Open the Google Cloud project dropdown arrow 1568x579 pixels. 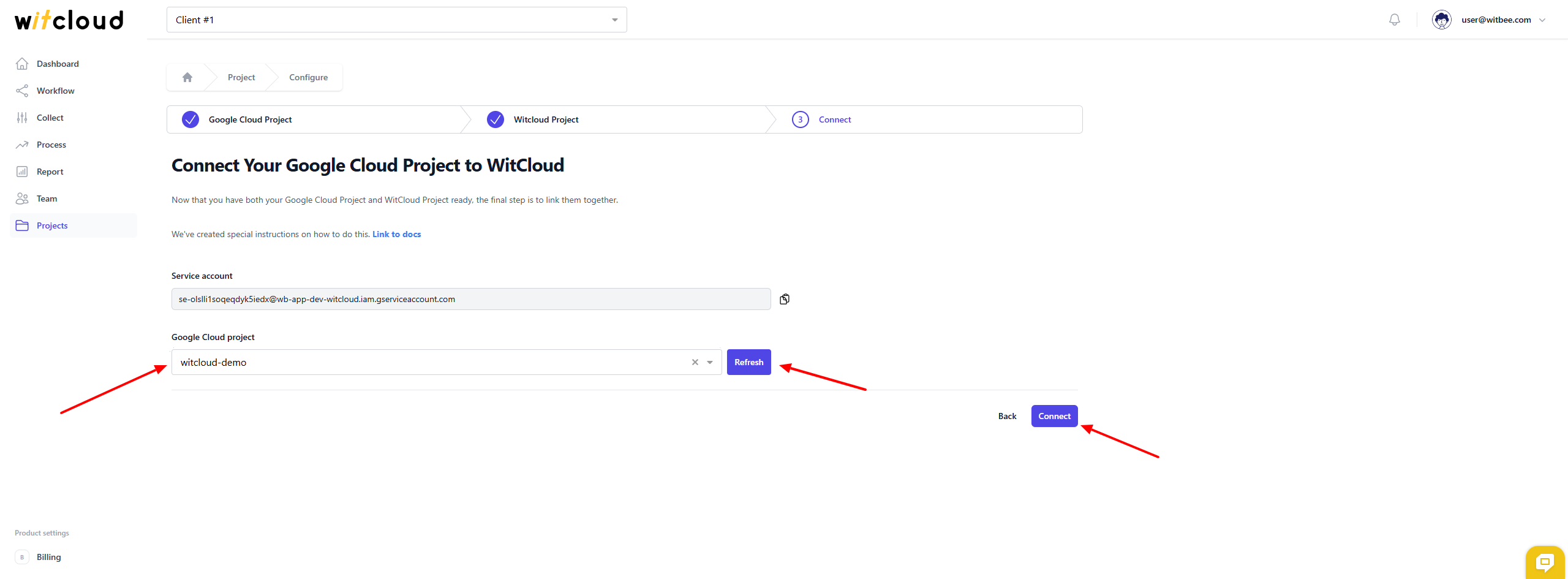tap(710, 362)
